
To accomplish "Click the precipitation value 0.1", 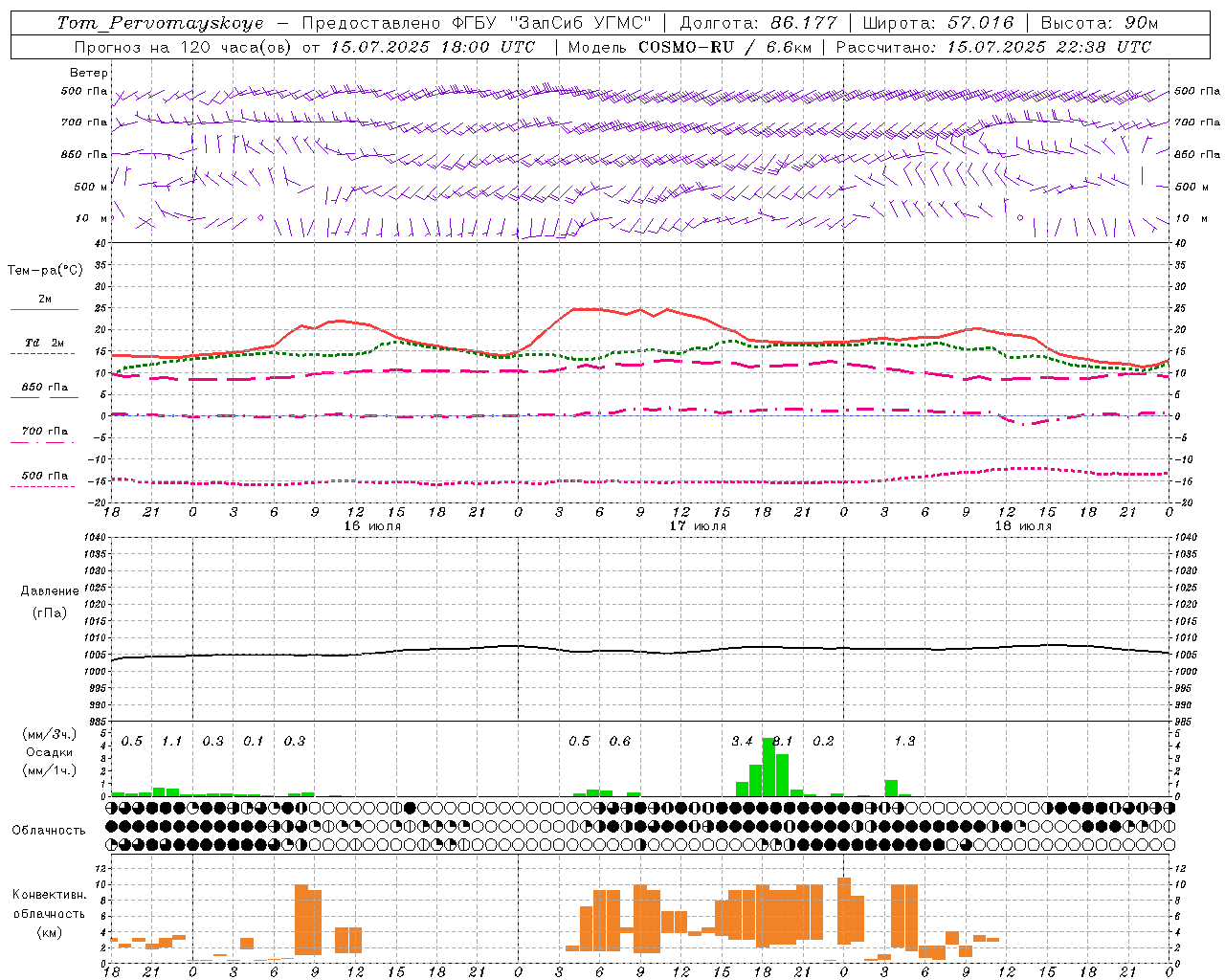I will pos(254,742).
